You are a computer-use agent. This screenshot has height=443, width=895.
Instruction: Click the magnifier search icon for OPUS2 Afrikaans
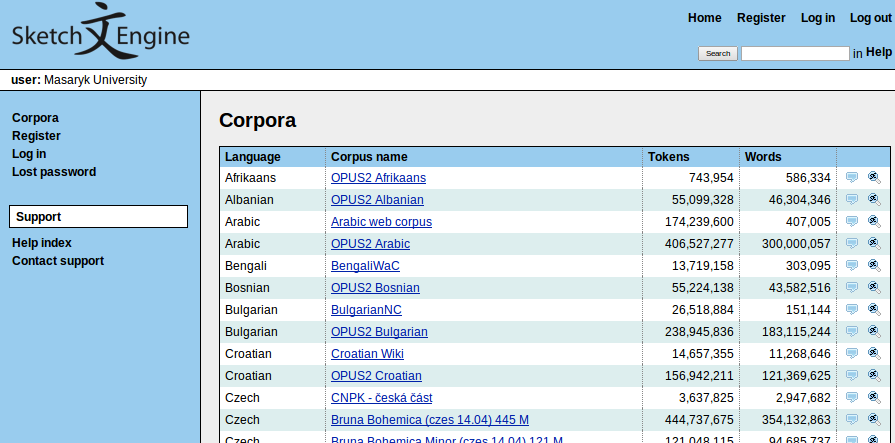874,178
